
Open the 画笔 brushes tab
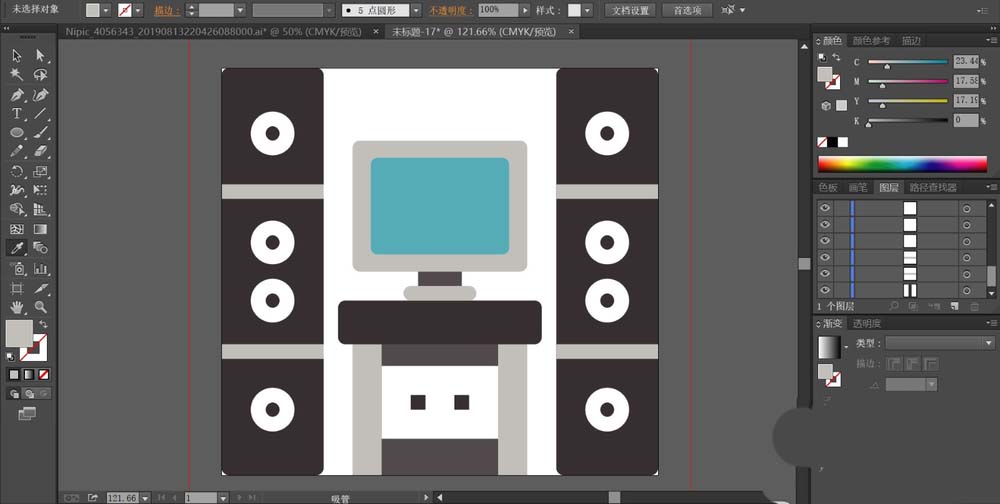pos(858,188)
